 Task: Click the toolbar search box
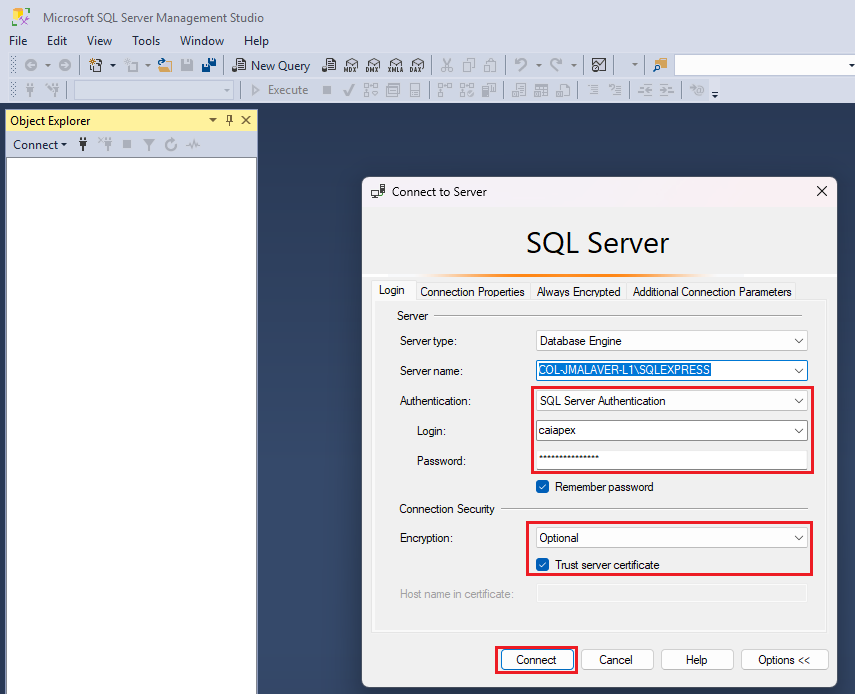[x=763, y=65]
